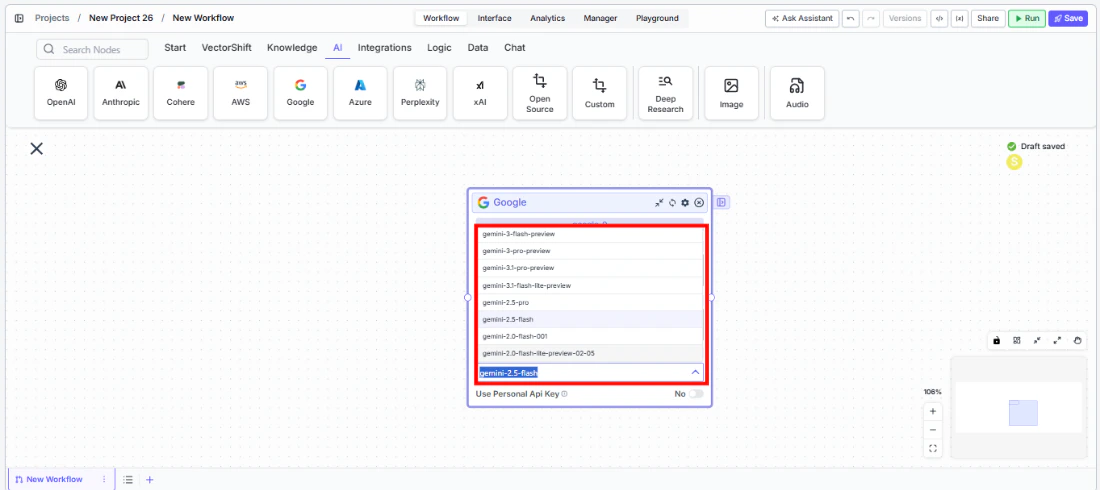Select gemini-2.0-flash-lite-preview-02-05 model
Screen dimensions: 1100x490
pos(590,353)
